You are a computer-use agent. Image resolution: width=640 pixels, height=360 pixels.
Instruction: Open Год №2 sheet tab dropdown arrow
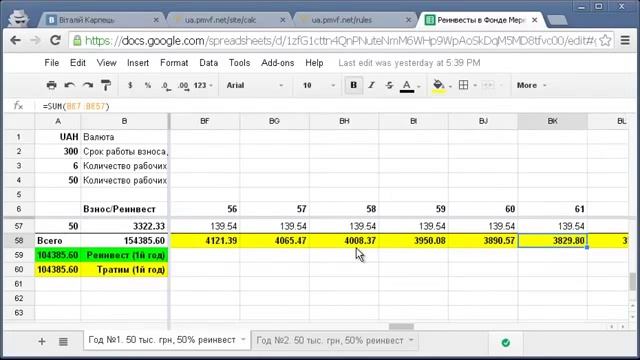pos(411,340)
